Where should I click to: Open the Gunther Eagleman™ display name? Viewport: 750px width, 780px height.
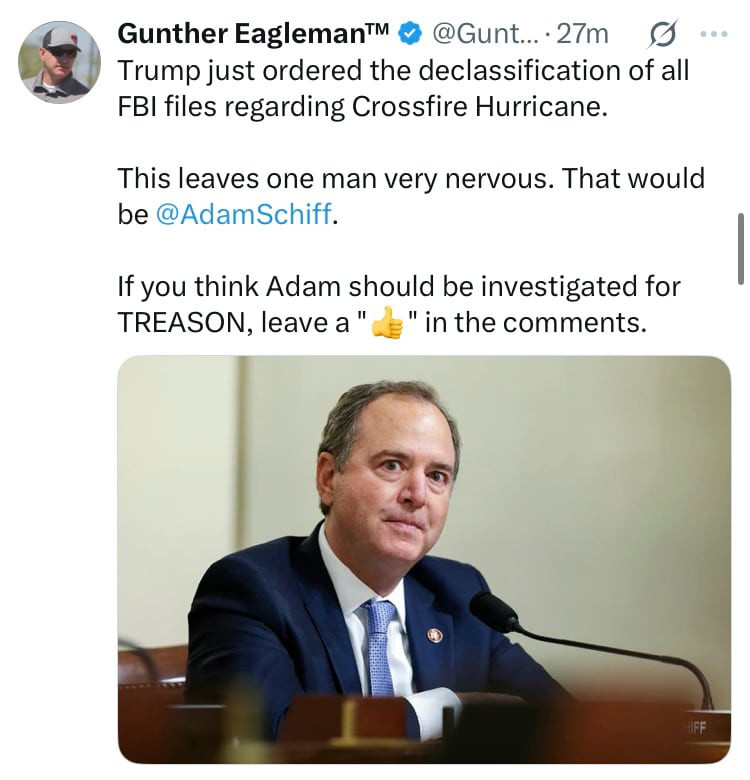(253, 34)
